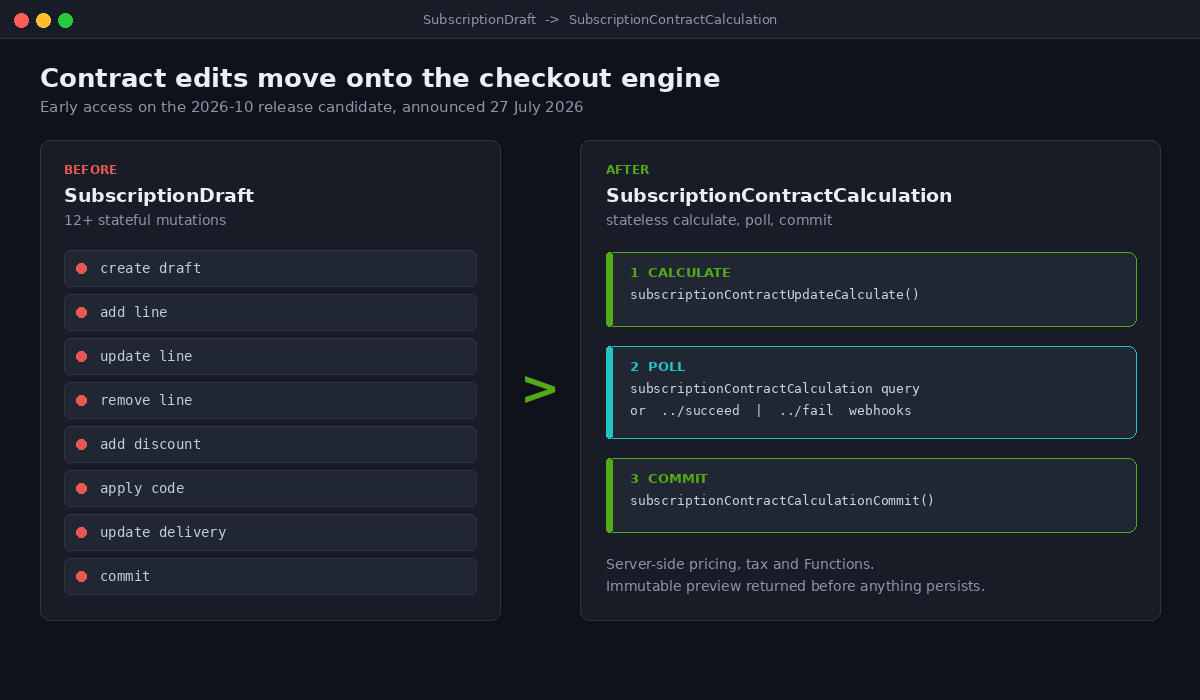Screen dimensions: 1200x700
Task: Click the ../succeed | ../fail webhooks line
Action: [770, 410]
